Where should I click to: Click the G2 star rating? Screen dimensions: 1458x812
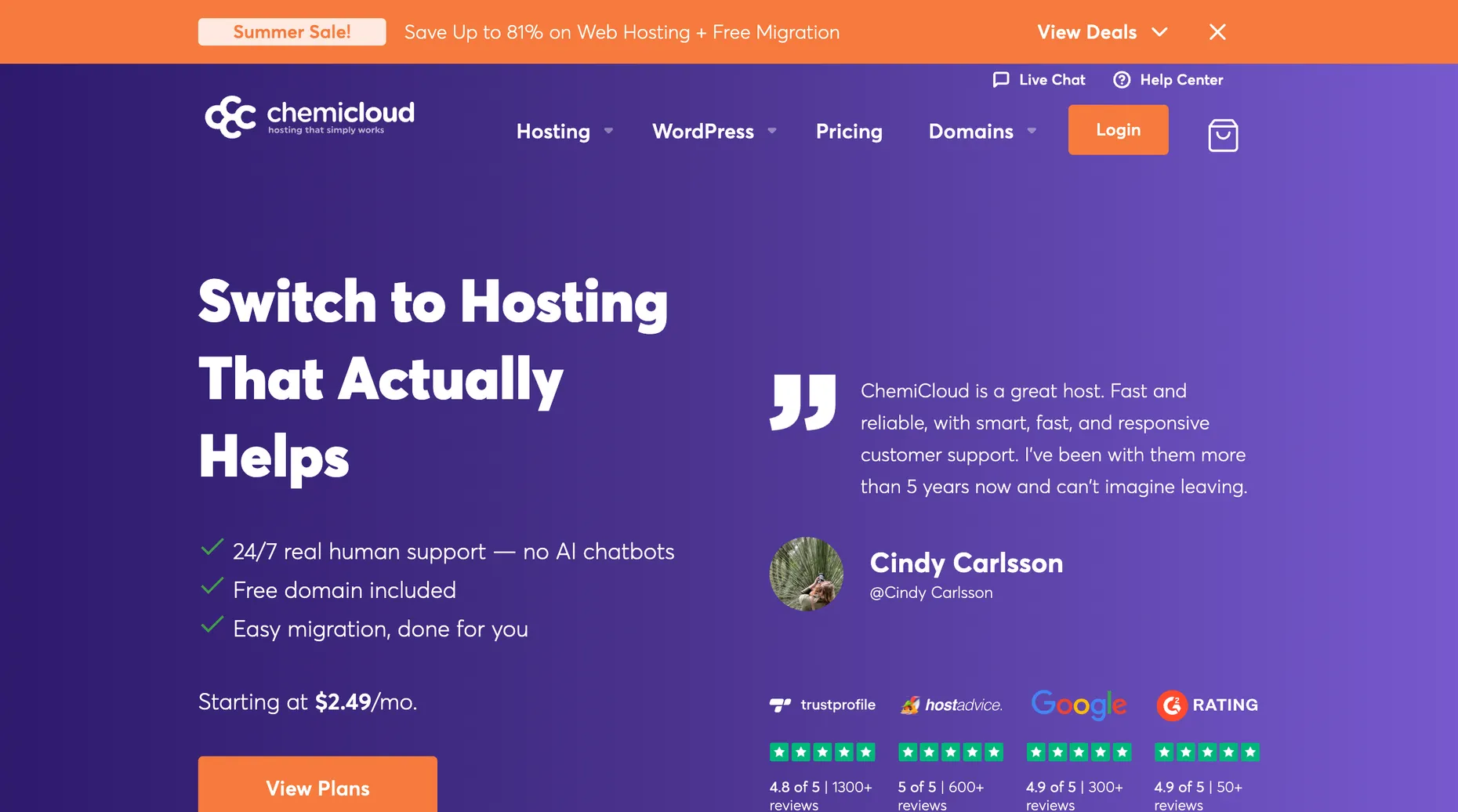(1207, 752)
